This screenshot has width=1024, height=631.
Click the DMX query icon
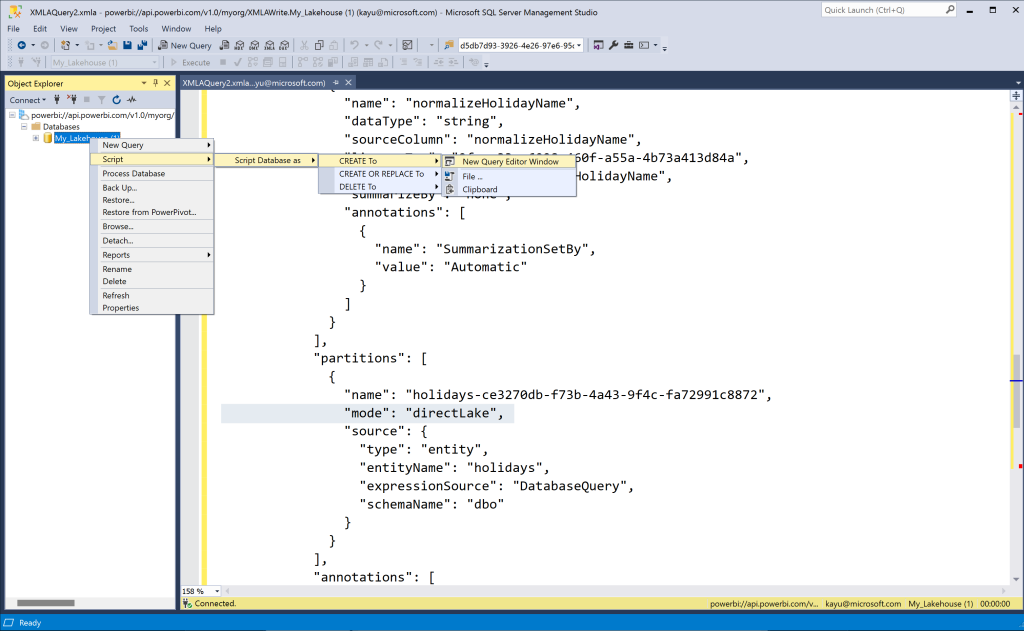254,45
